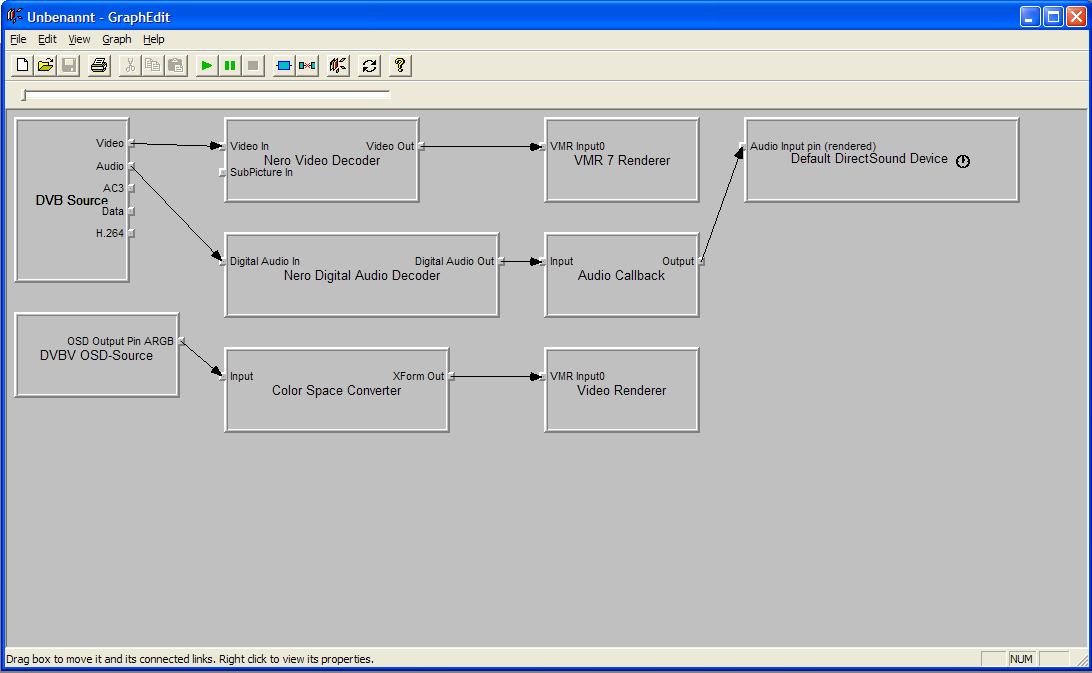Click the SubPicture In pin on Nero Video Decoder
Image resolution: width=1092 pixels, height=673 pixels.
point(223,173)
